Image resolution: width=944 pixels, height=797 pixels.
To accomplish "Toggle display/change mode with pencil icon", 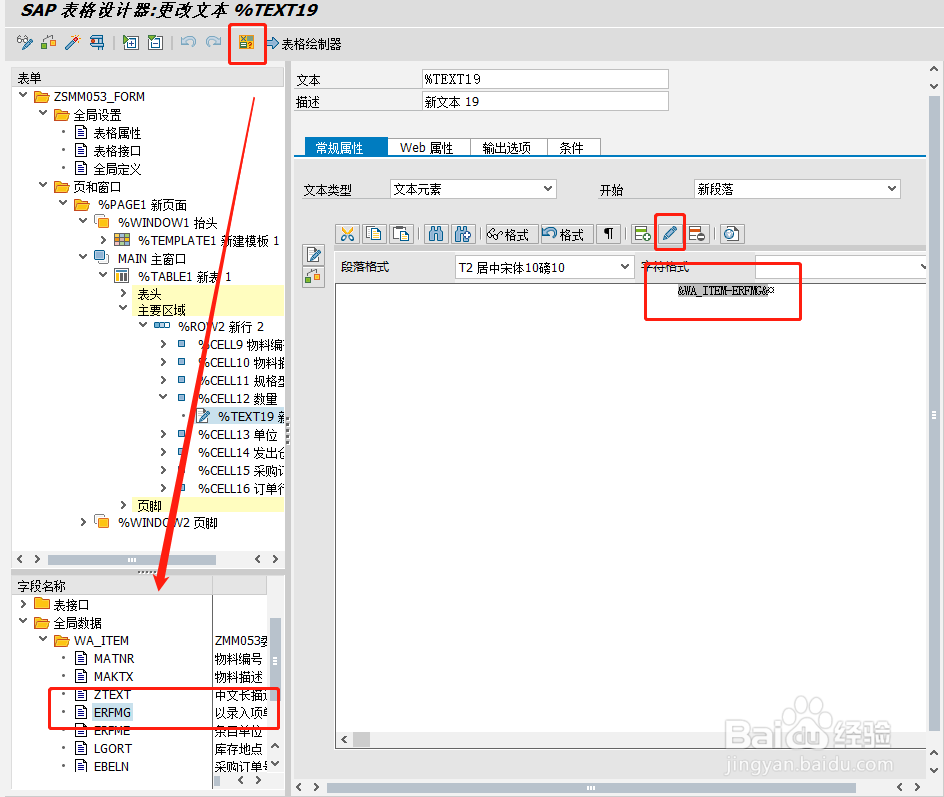I will (x=23, y=44).
